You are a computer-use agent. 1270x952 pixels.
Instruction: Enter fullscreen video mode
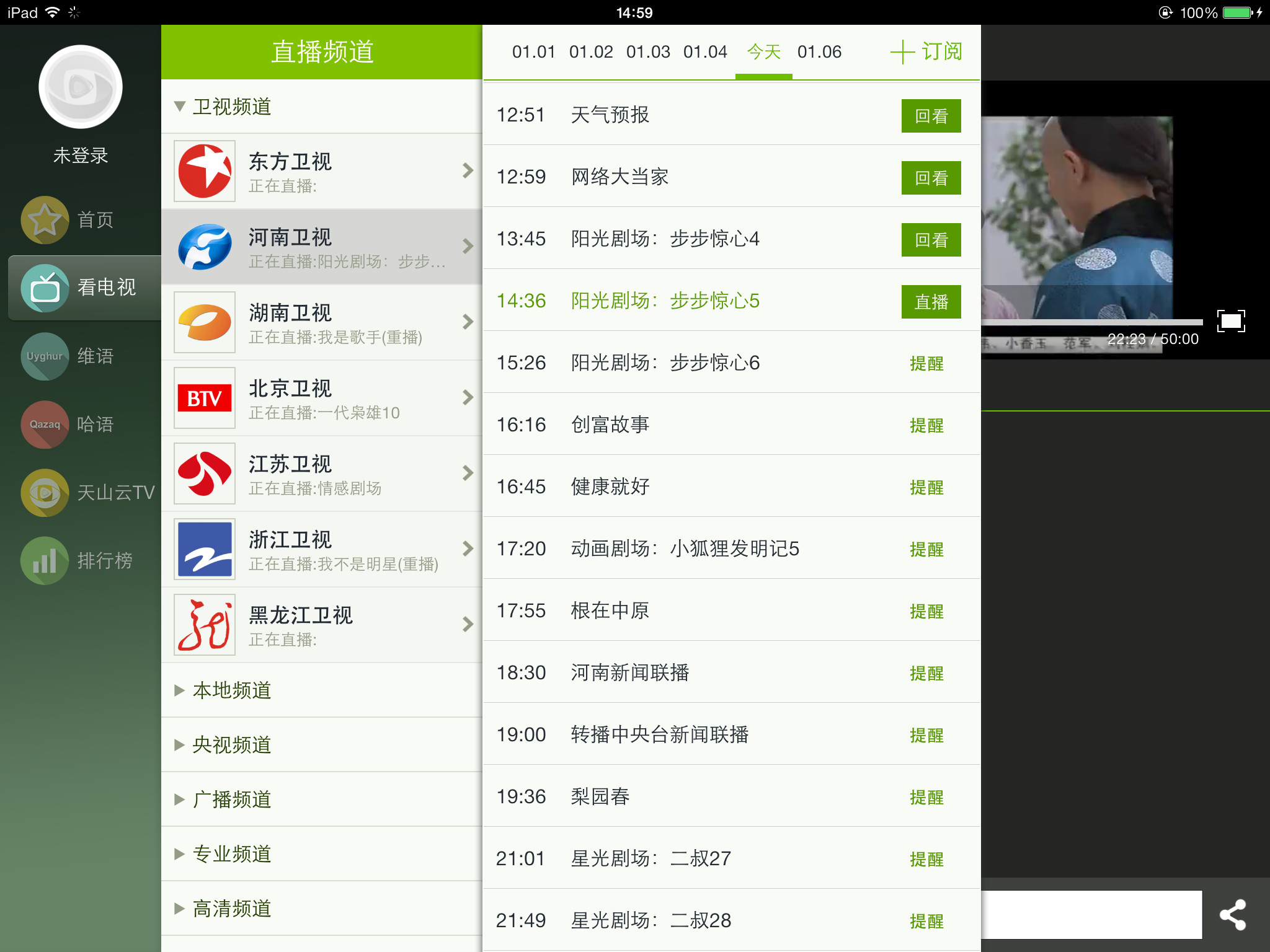(x=1231, y=321)
